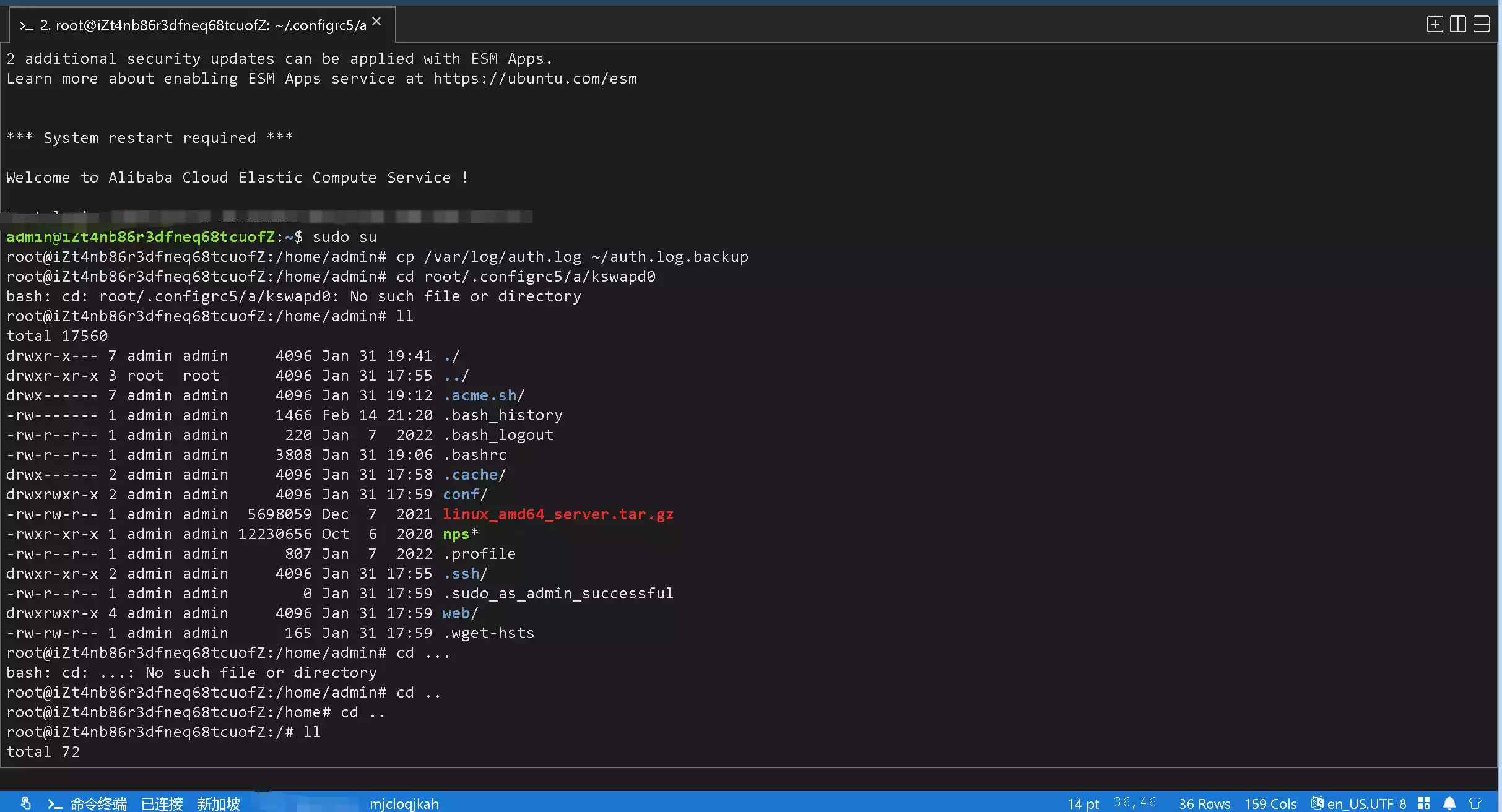
Task: Open the https://ubuntu.com/esm link
Action: [x=535, y=79]
